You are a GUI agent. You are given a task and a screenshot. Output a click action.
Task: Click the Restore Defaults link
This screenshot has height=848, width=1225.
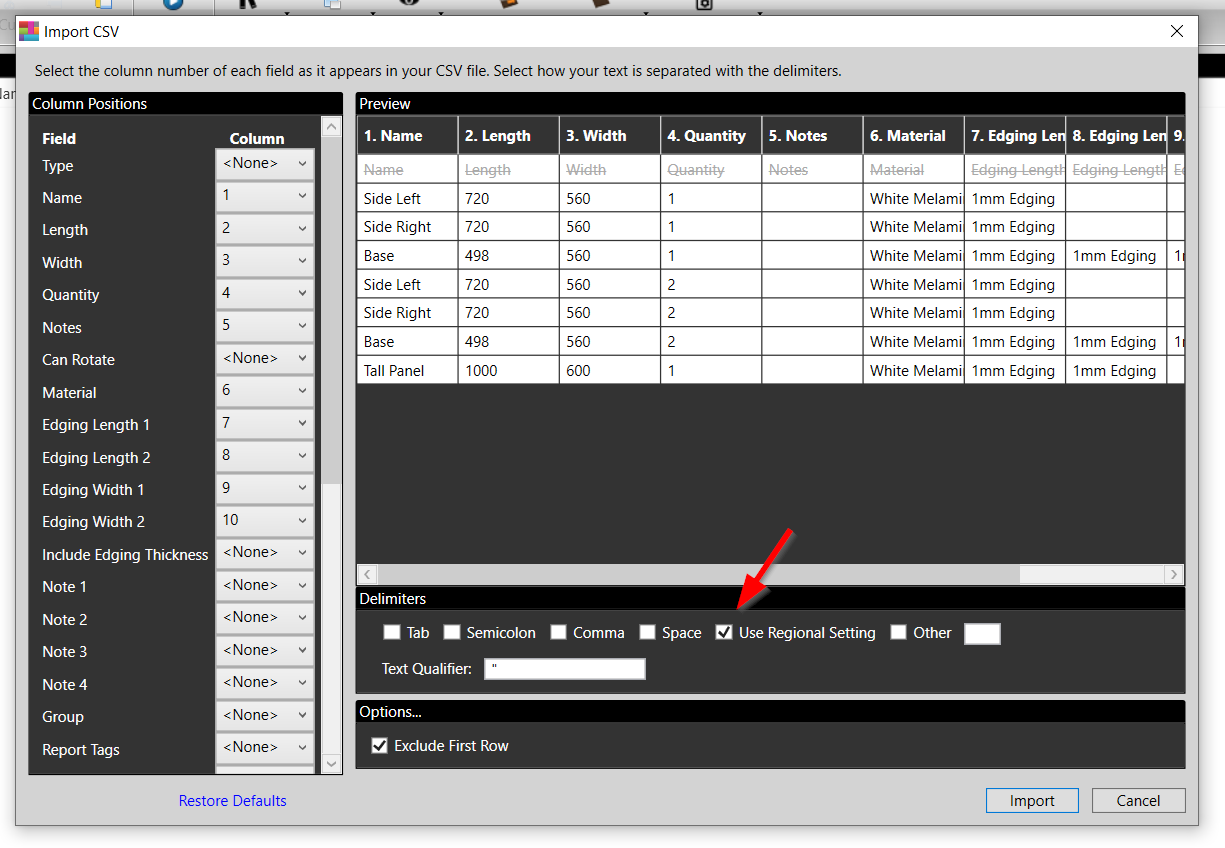232,801
